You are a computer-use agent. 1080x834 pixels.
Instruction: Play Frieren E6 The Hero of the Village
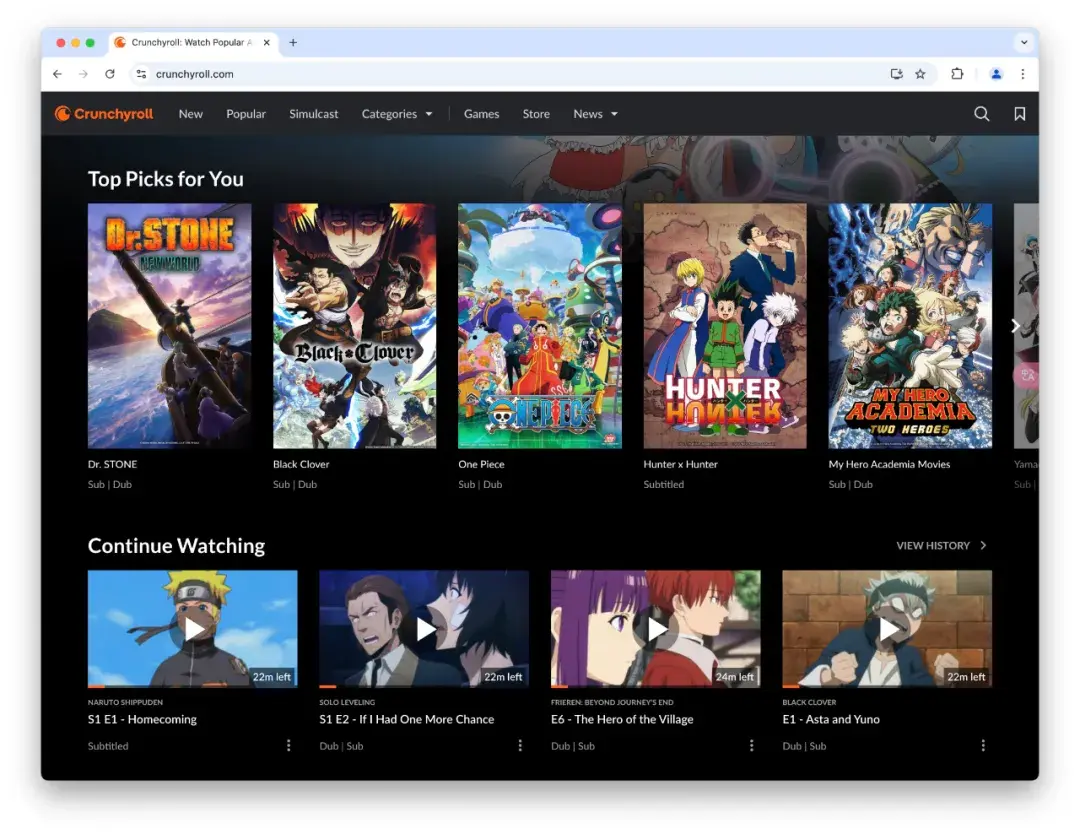pos(656,628)
